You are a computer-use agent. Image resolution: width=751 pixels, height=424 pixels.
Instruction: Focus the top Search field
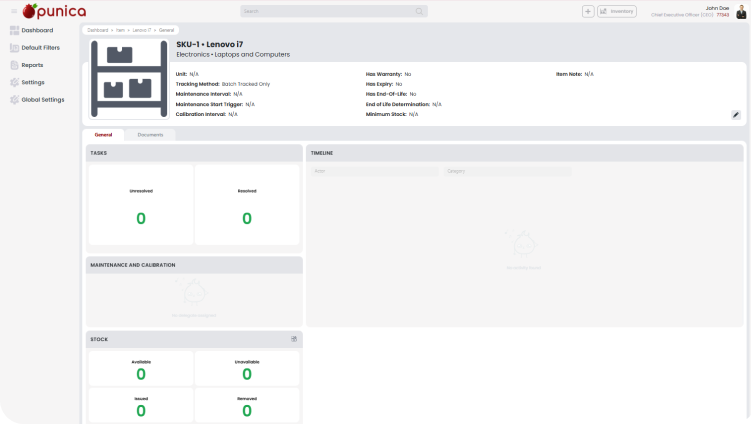[334, 11]
